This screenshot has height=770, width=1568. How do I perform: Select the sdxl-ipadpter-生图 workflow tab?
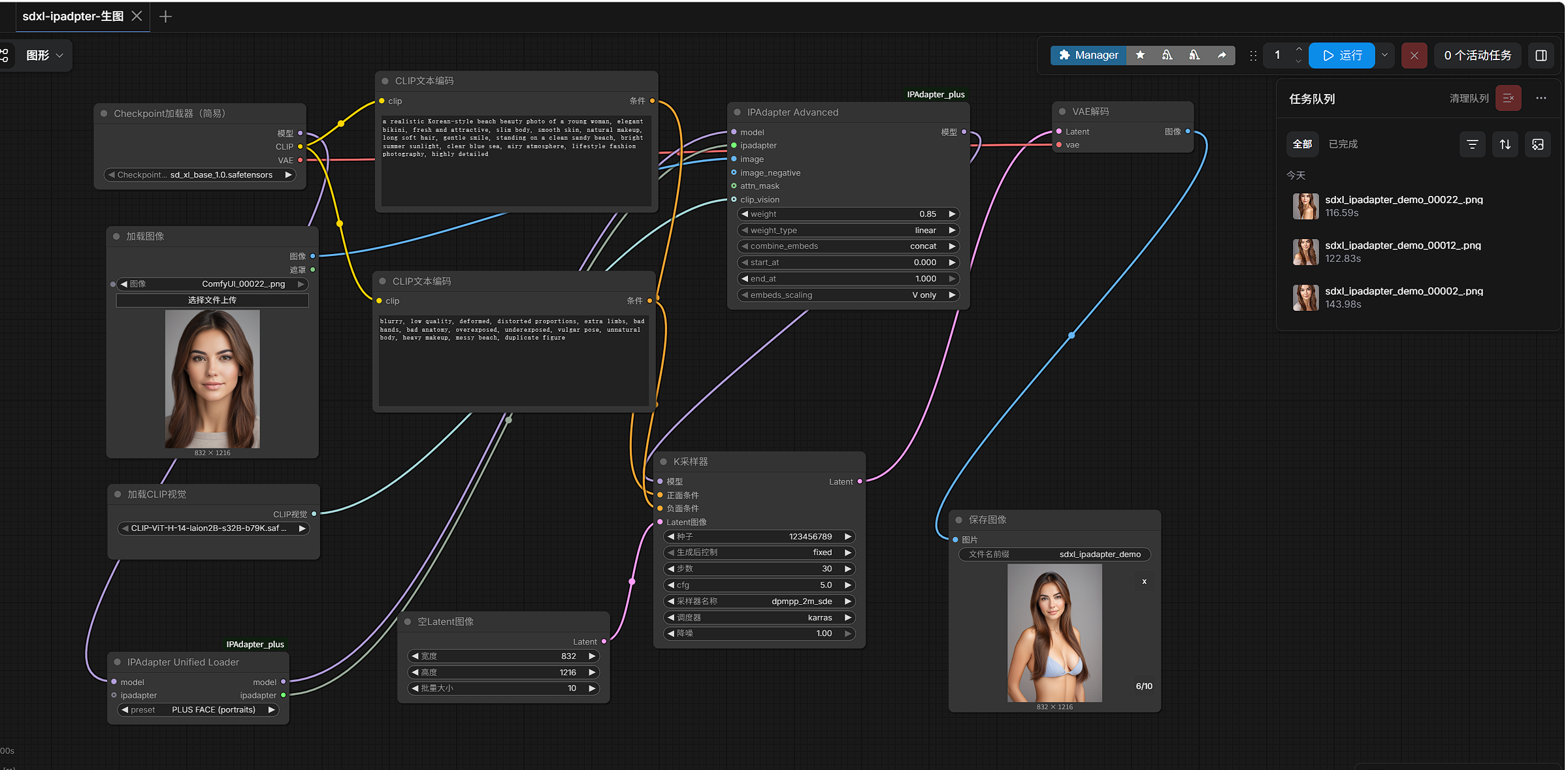(73, 16)
